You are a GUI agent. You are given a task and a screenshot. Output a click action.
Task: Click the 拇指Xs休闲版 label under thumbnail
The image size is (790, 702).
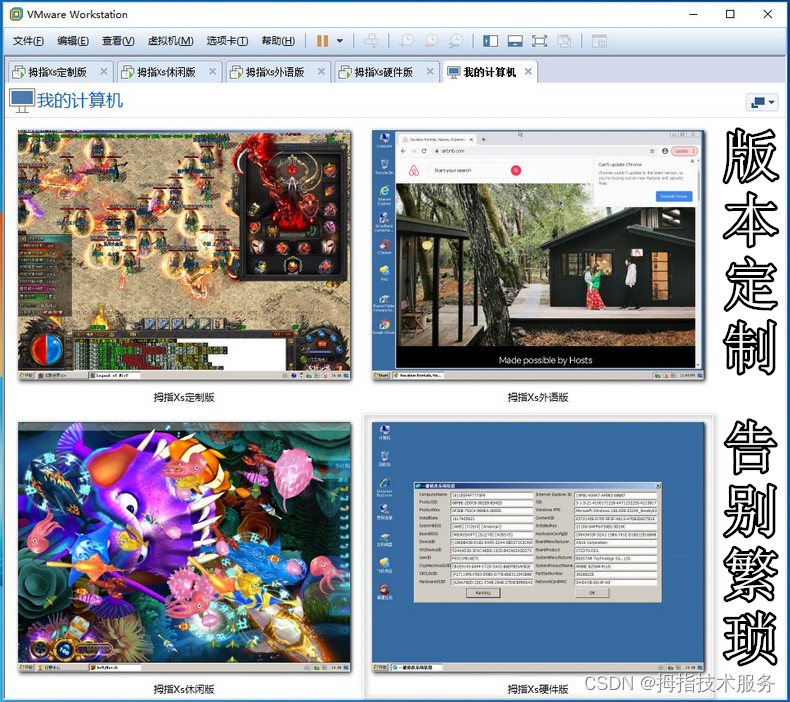click(184, 689)
